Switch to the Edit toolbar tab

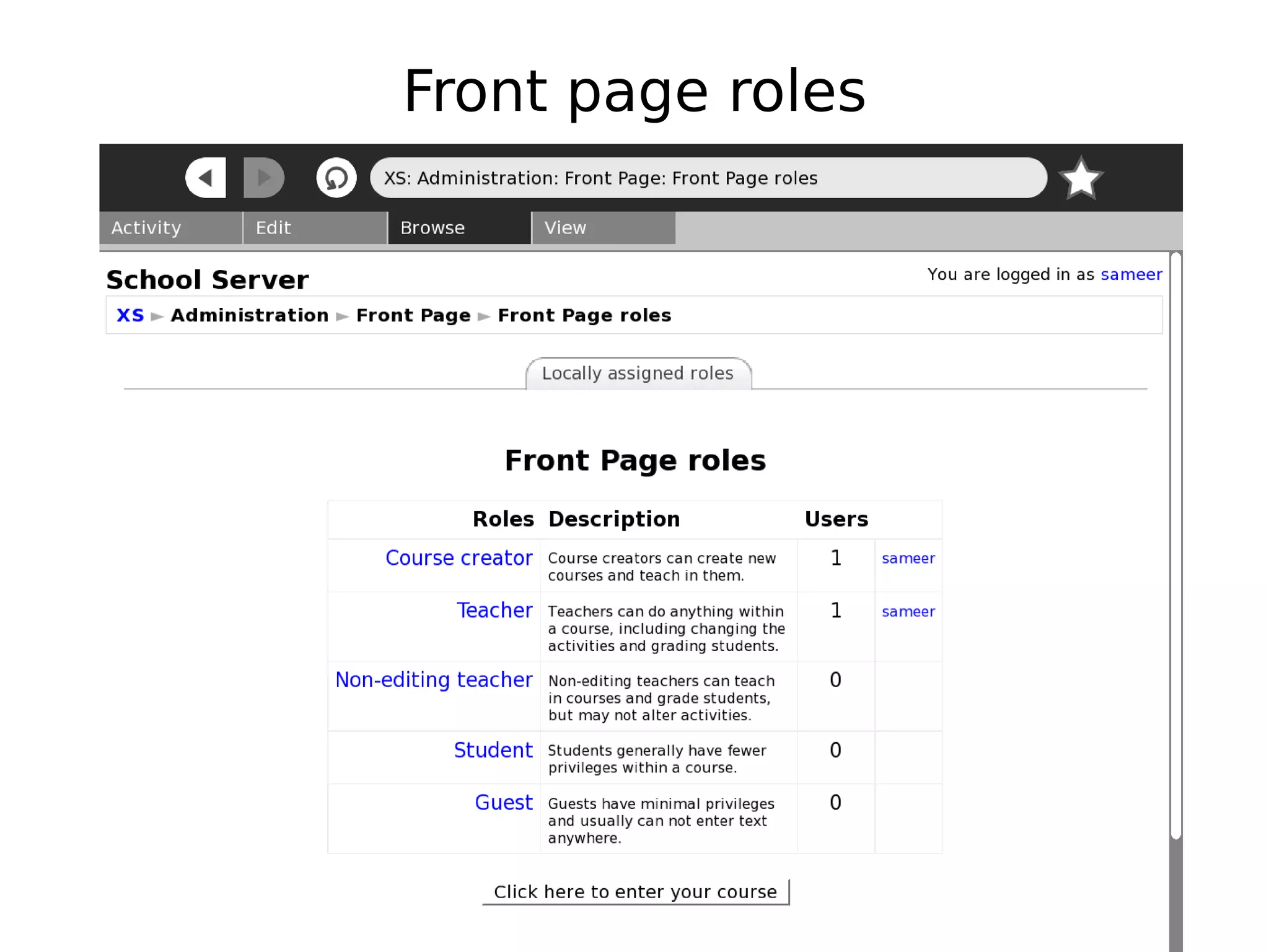point(315,228)
